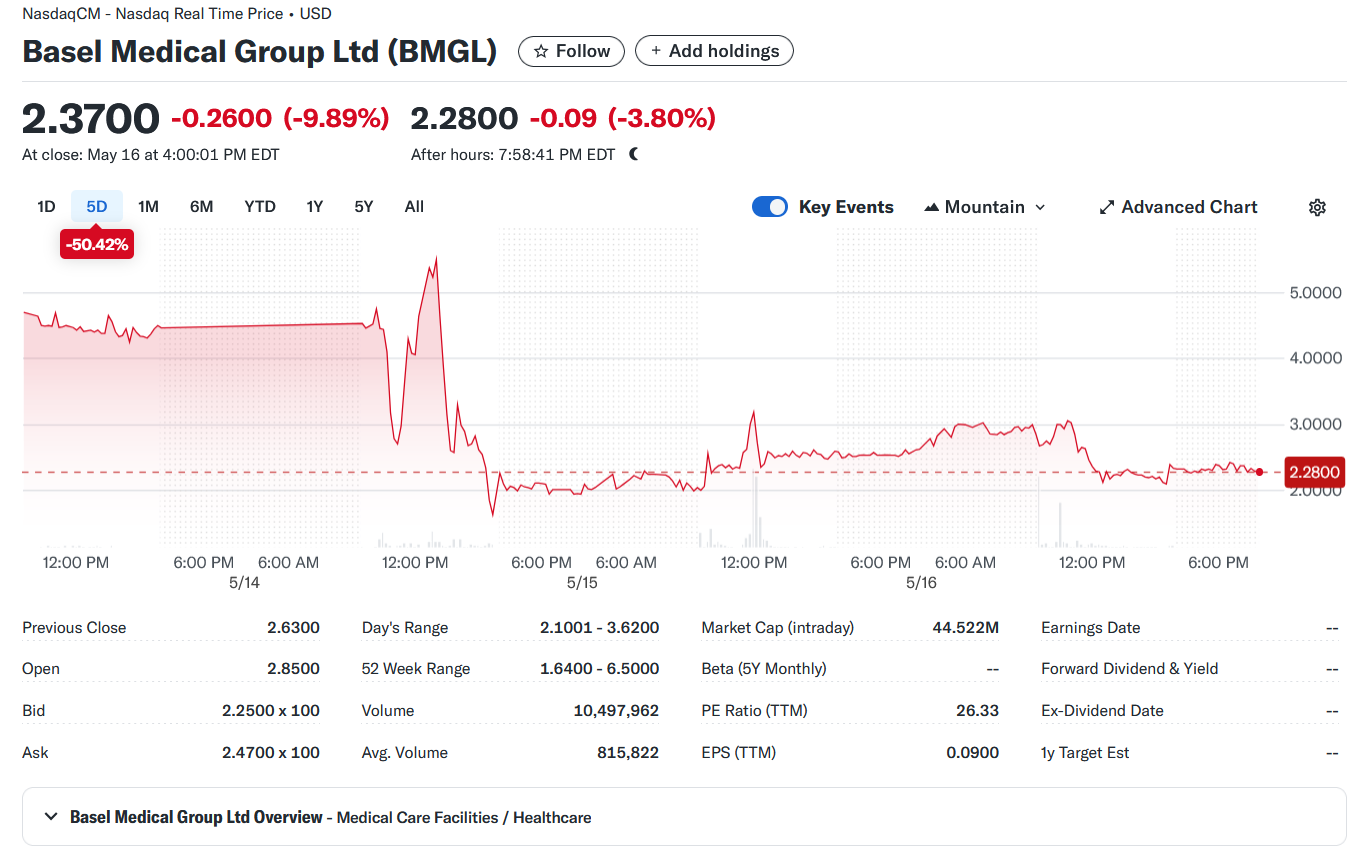Viewport: 1359px width, 849px height.
Task: Open the Mountain chart type dropdown
Action: click(985, 207)
